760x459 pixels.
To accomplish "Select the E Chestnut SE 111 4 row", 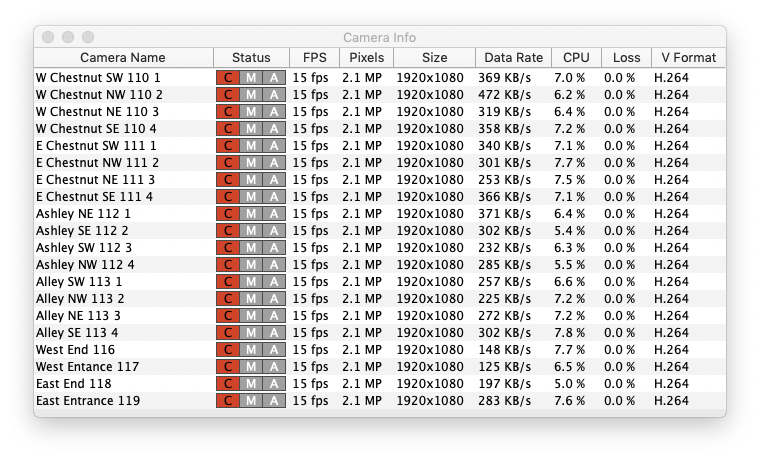I will tap(94, 197).
